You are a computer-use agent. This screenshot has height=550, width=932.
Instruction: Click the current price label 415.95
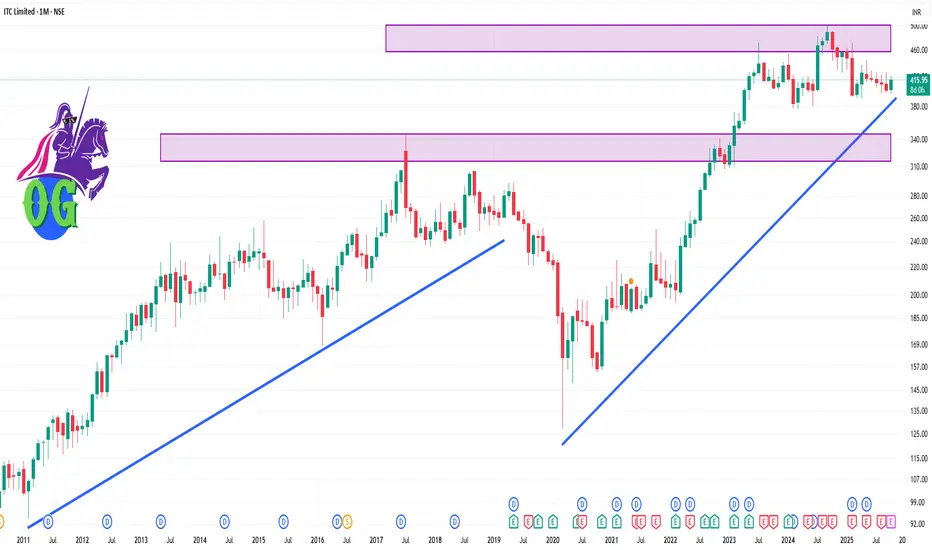(916, 78)
